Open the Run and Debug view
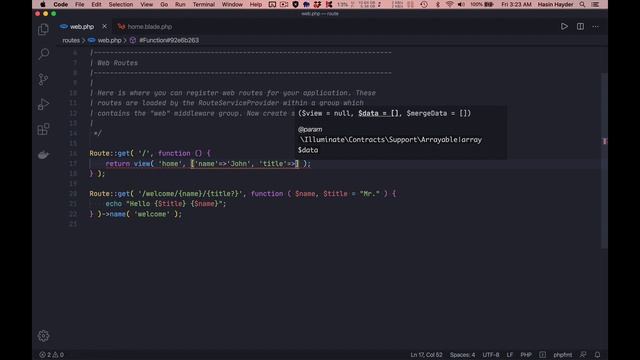Screen dimensions: 640x360 tap(43, 104)
